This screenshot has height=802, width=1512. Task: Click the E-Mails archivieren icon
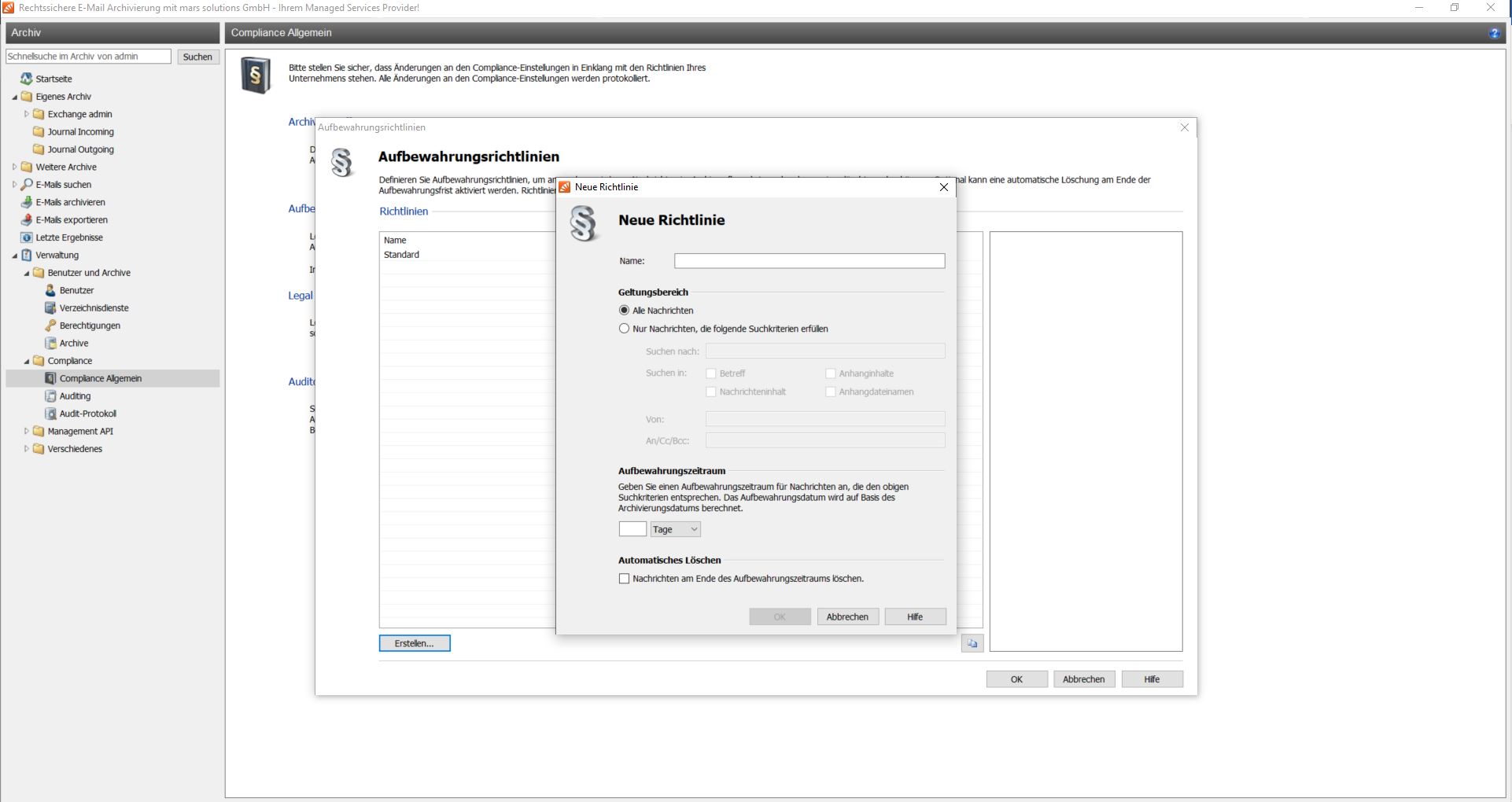tap(26, 202)
